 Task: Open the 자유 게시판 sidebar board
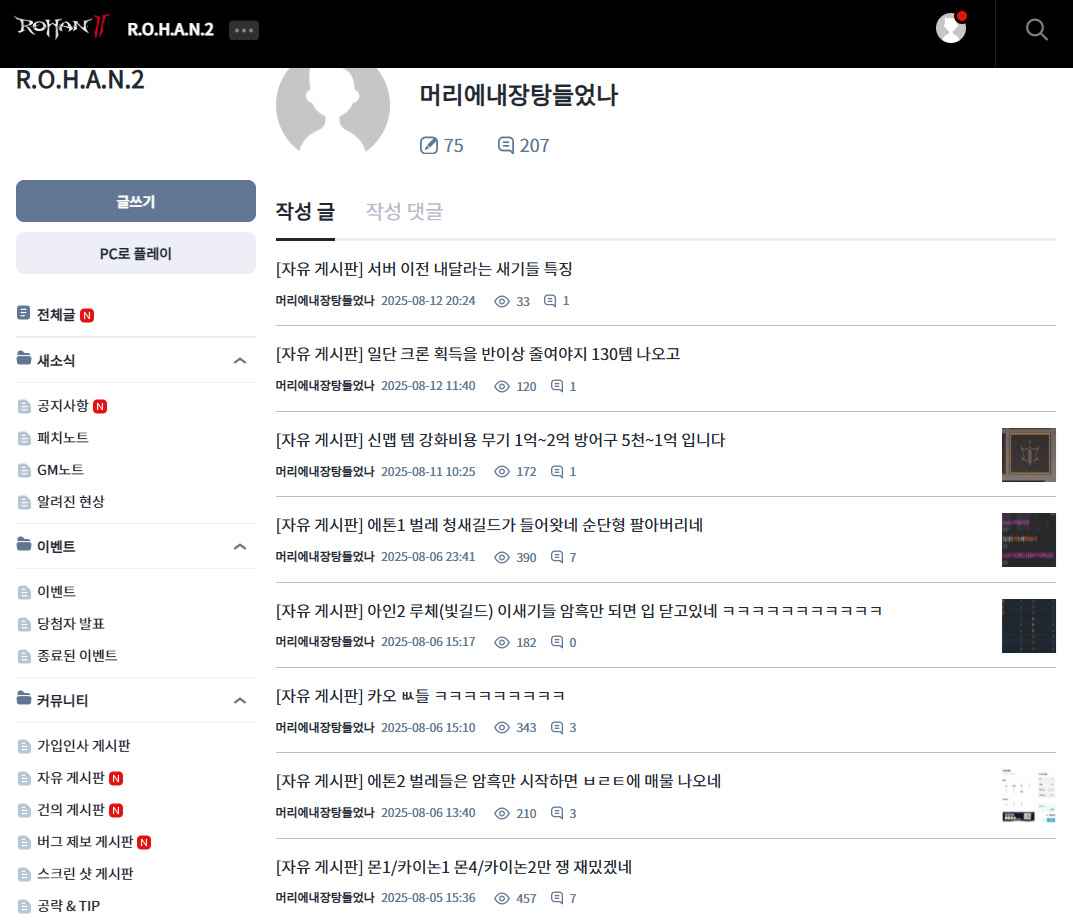point(70,778)
